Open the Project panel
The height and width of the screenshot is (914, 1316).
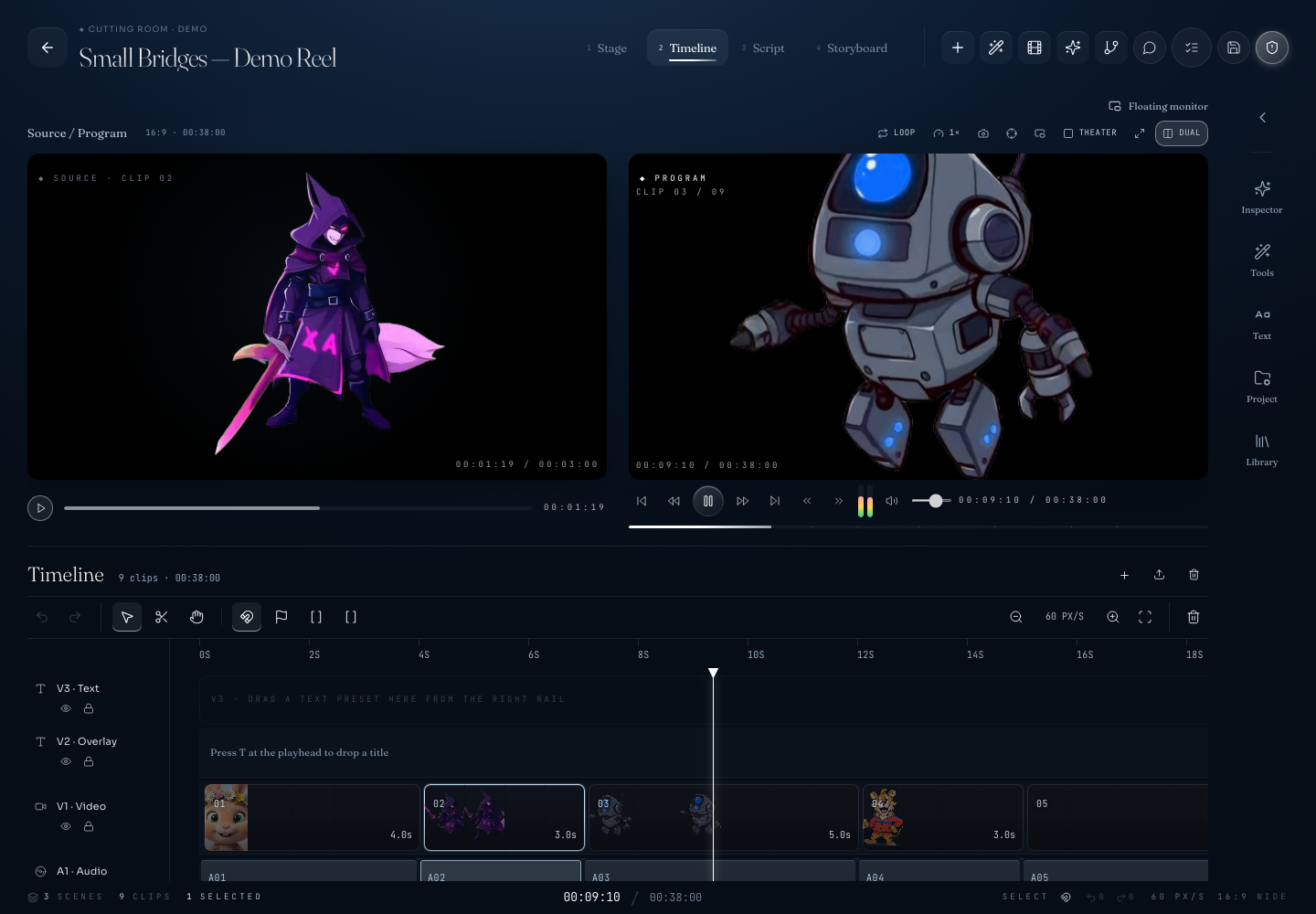pyautogui.click(x=1262, y=386)
